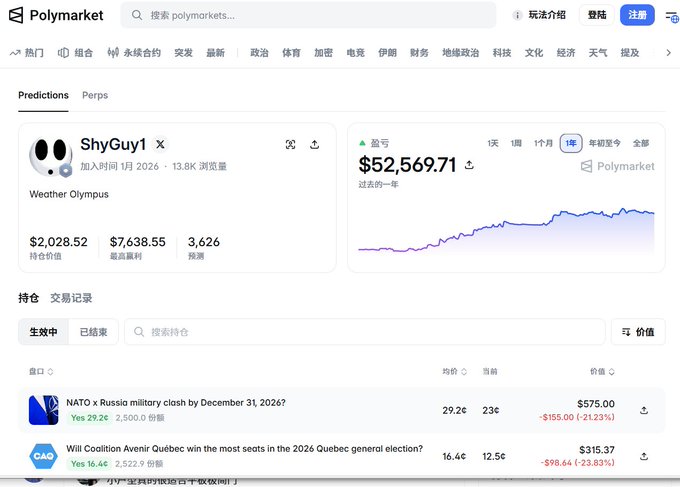Switch to 生效中 active positions

point(43,332)
